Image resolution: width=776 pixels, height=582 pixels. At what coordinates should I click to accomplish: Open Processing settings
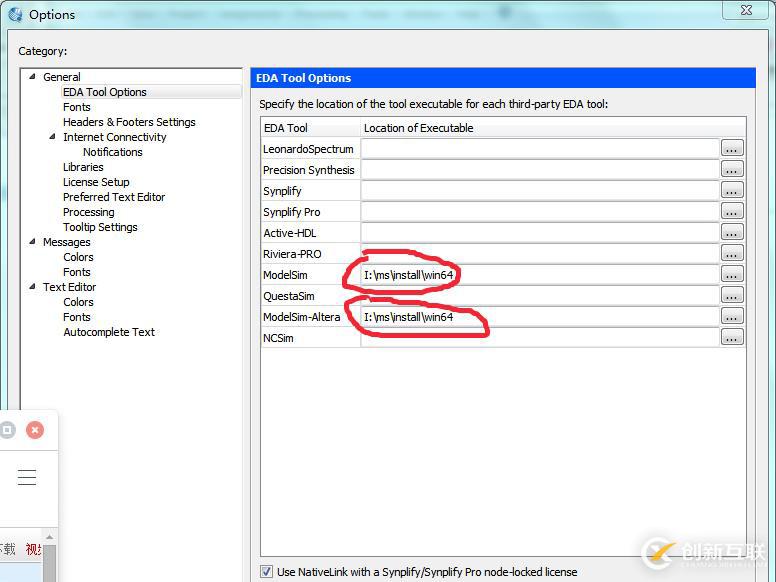coord(89,212)
